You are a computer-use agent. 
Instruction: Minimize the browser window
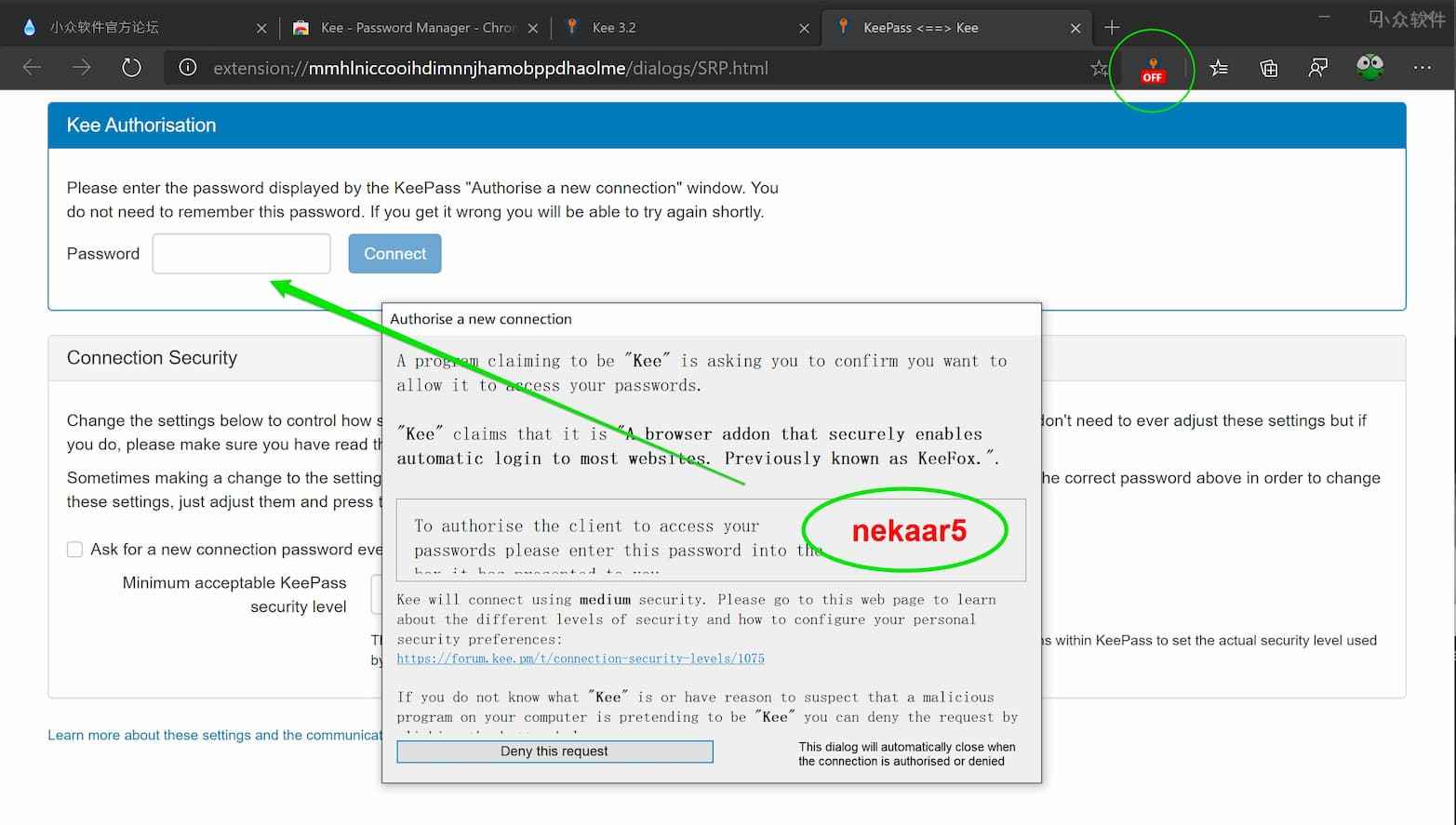(1324, 17)
